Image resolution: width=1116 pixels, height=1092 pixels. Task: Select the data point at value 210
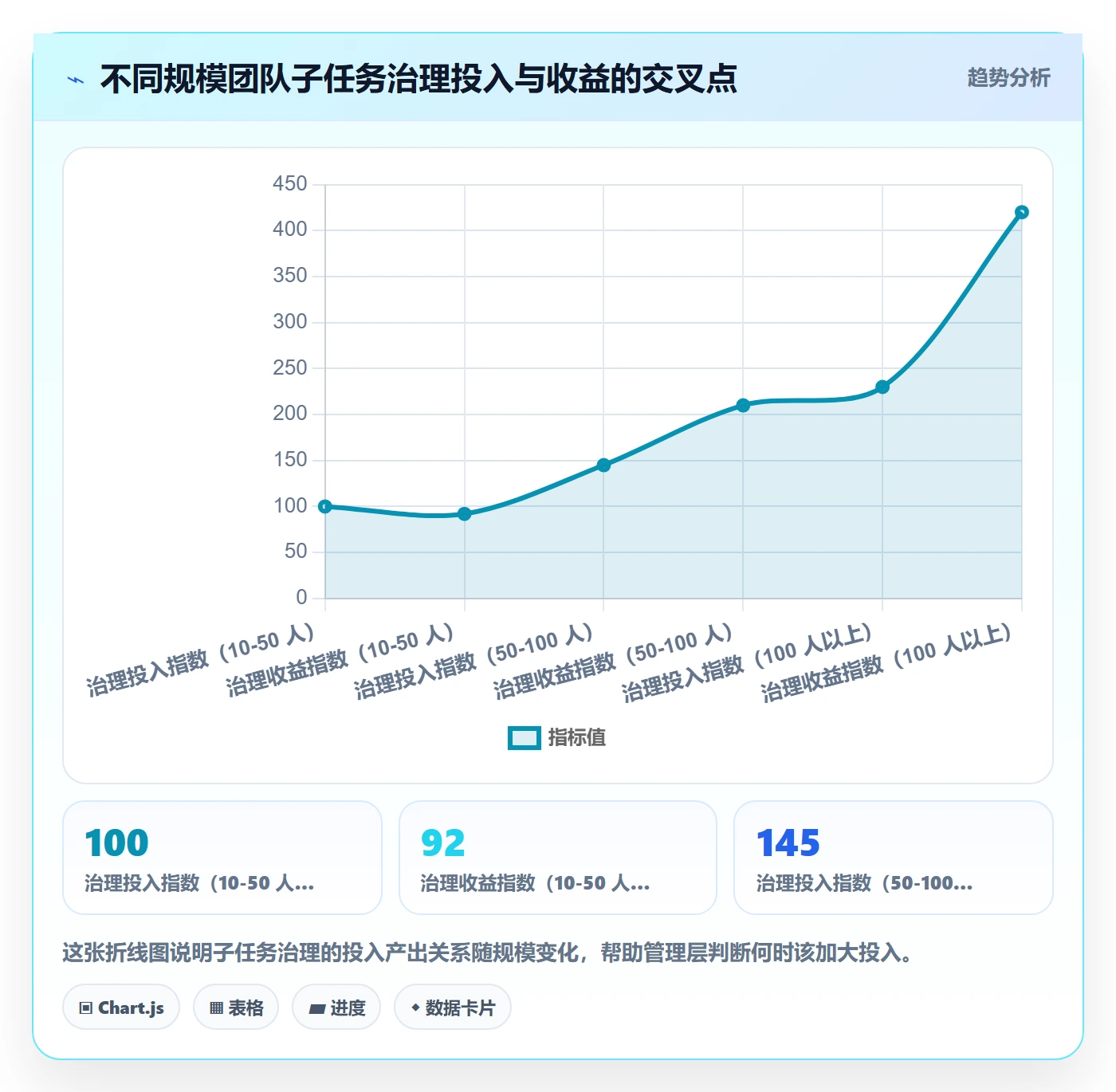coord(743,405)
